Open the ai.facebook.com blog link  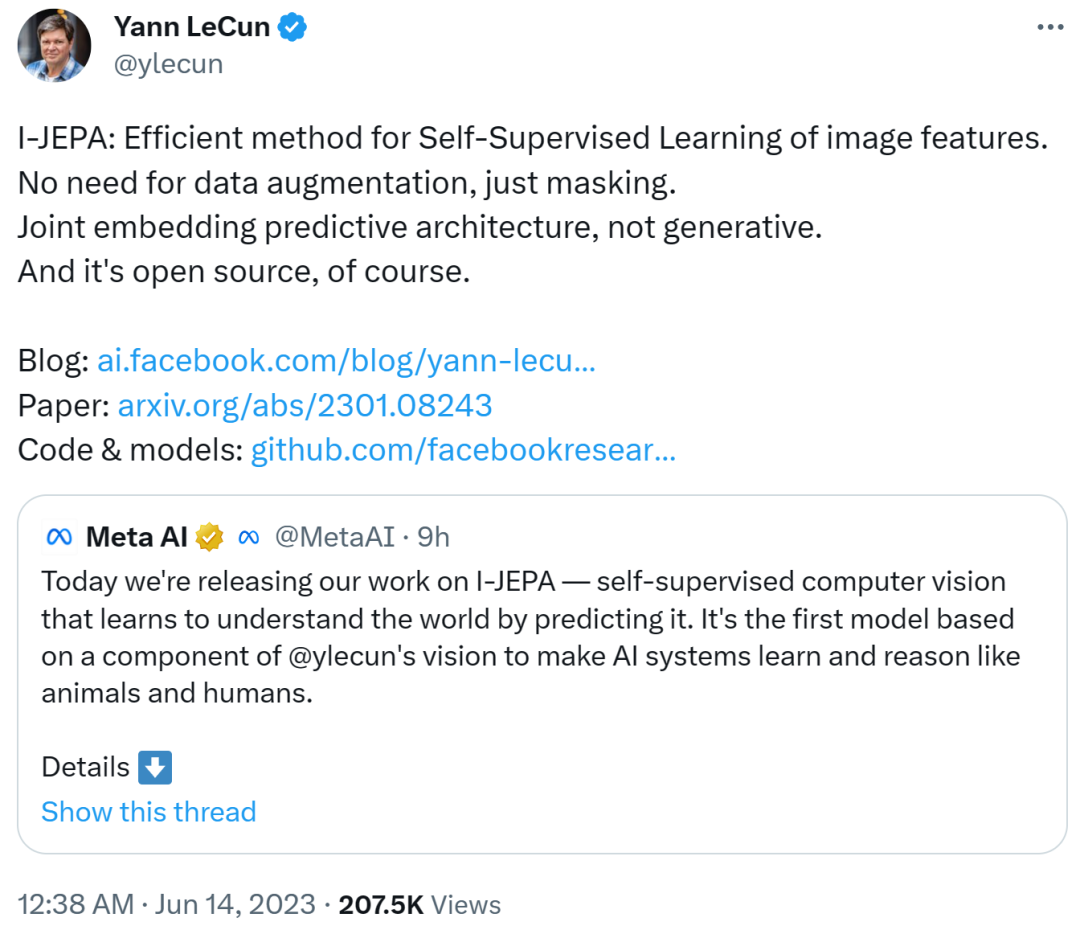(x=345, y=360)
